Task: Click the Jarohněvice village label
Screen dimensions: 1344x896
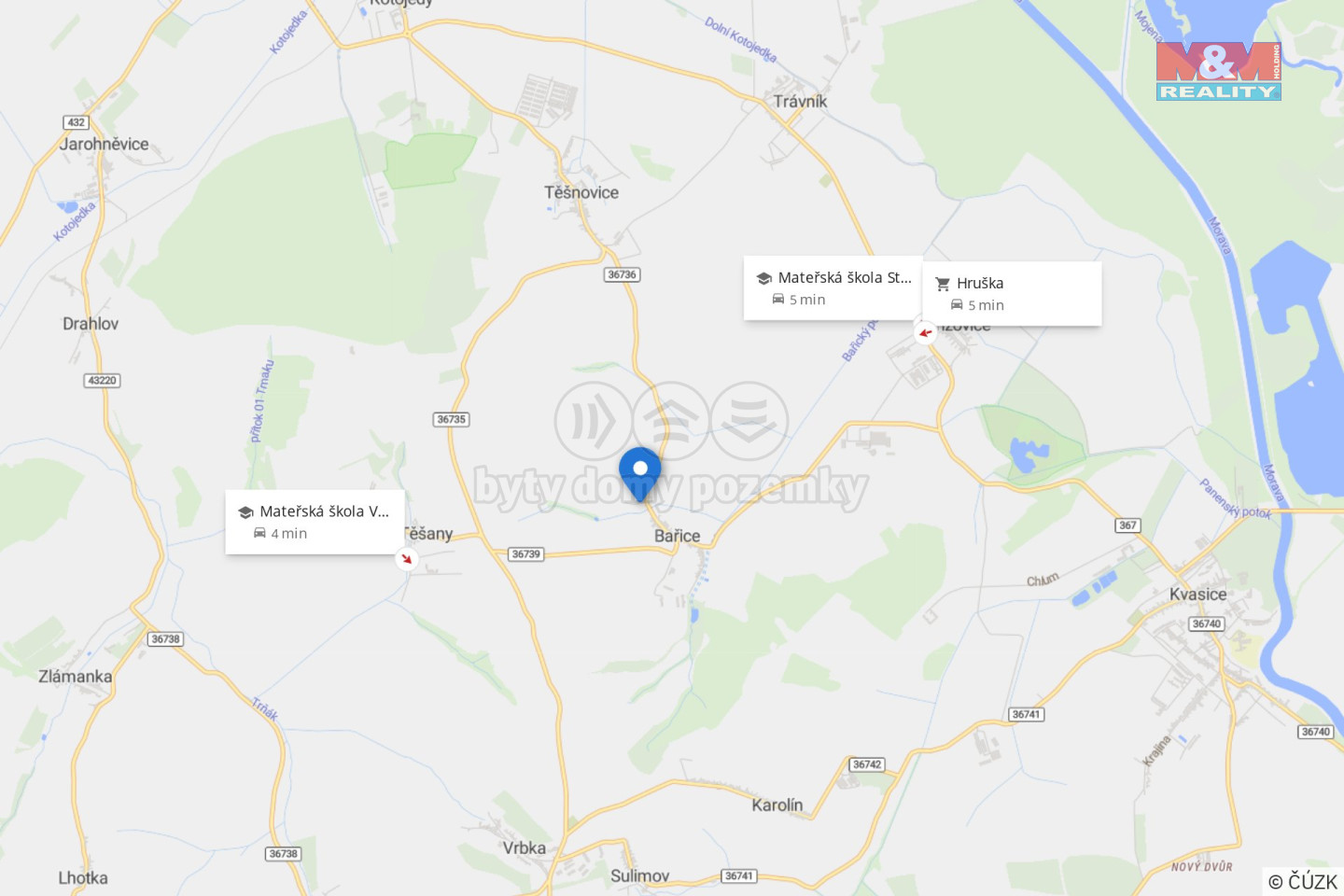Action: pos(104,144)
